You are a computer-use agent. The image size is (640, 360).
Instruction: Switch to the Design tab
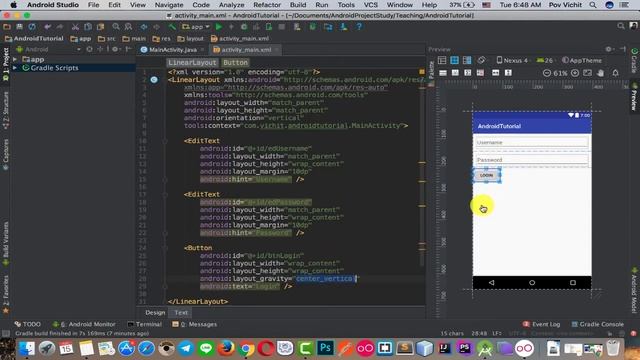155,313
